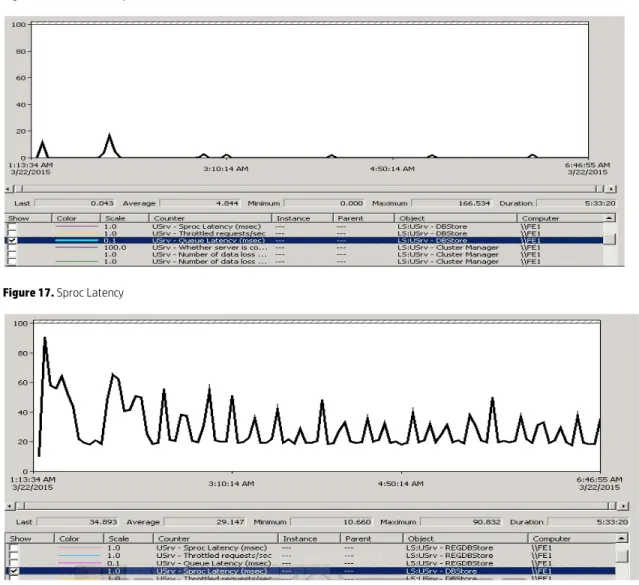639x585 pixels.
Task: Click magenta Queue Latency REGDBStore color line
Action: 79,563
